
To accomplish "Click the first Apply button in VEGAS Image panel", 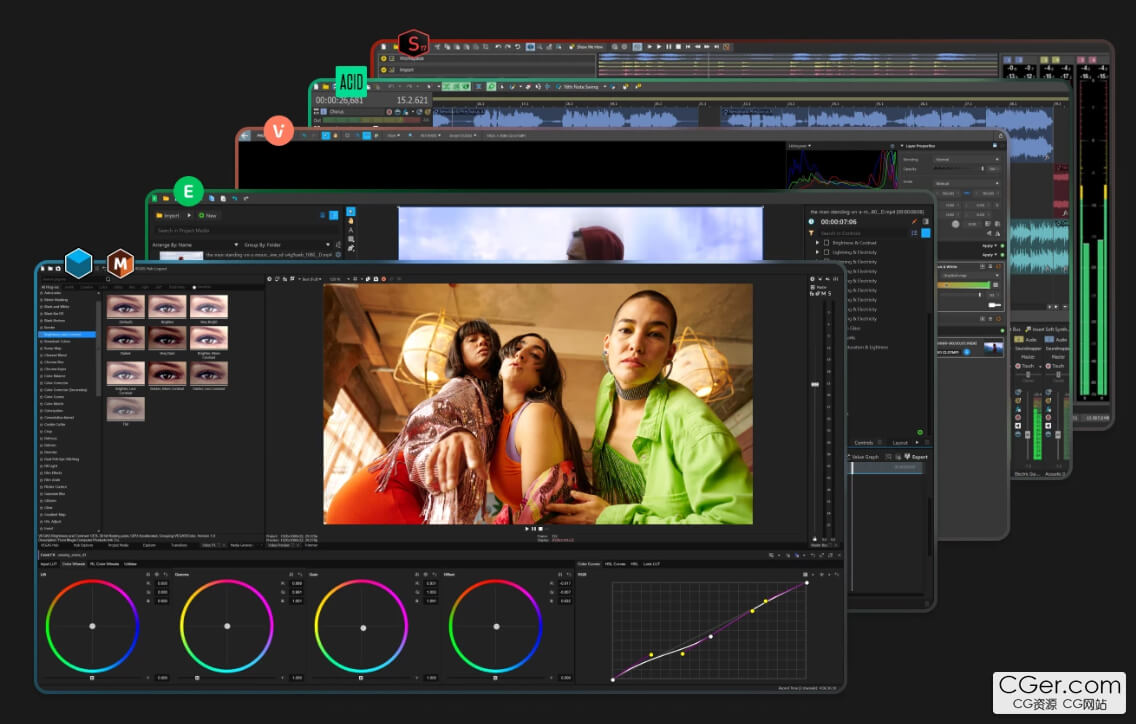I will click(987, 246).
